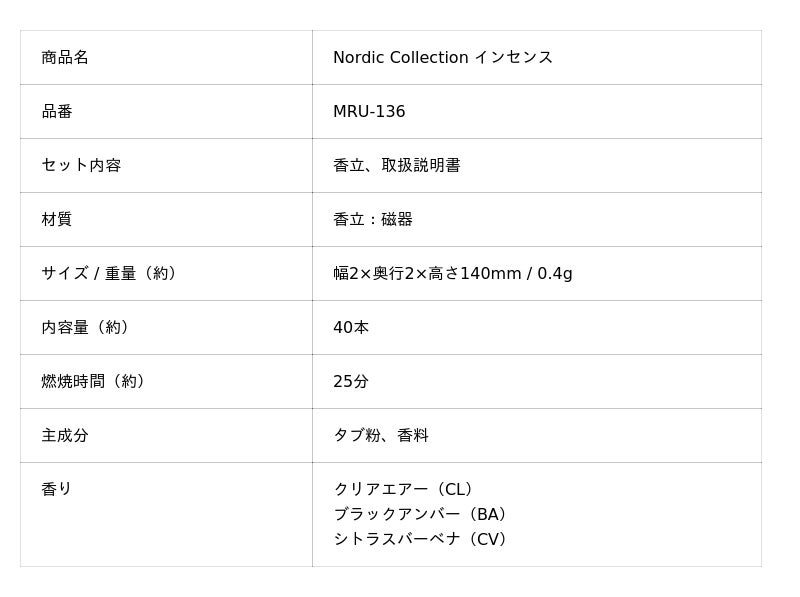The width and height of the screenshot is (800, 597).
Task: Click the 香立、取扱説明書 set contents text
Action: tap(396, 166)
